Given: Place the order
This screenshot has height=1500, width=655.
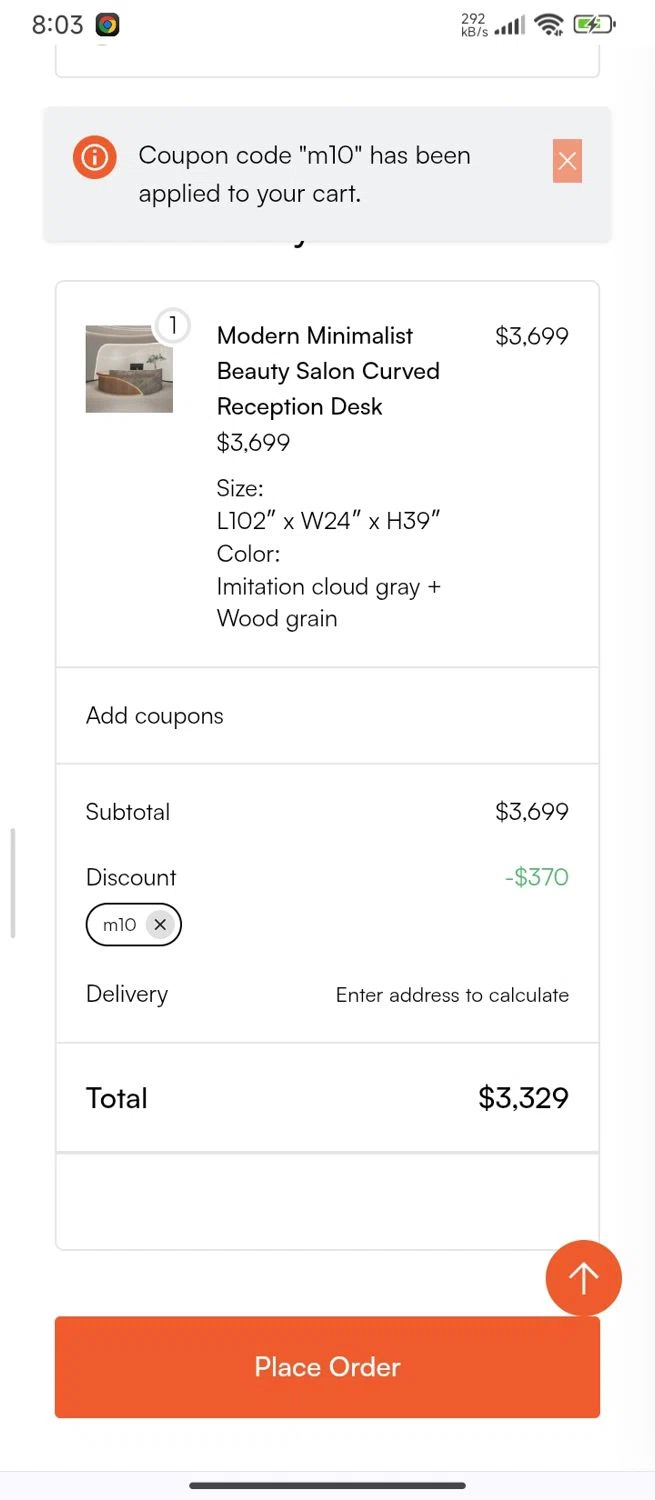Looking at the screenshot, I should (327, 1367).
